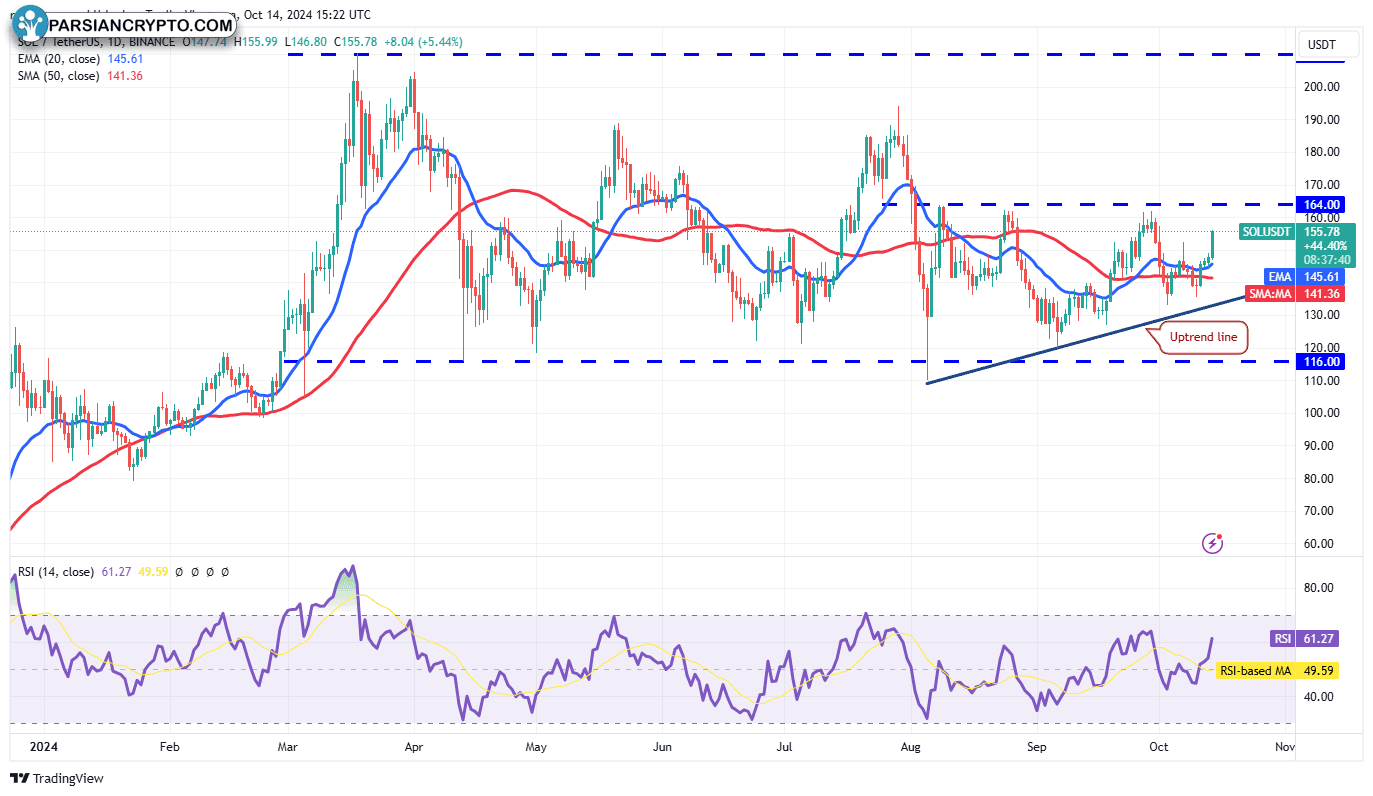Open the USDT currency selector
Screen dimensions: 1373x796
coord(1329,45)
